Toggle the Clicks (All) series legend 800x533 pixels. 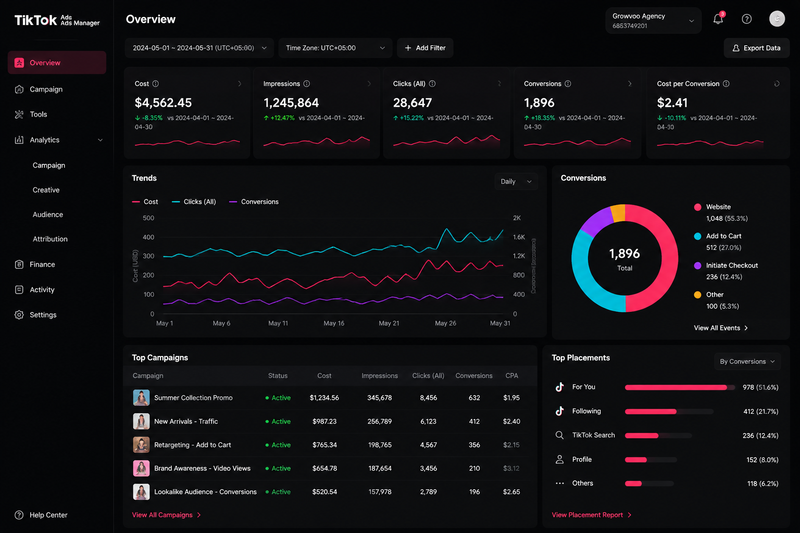[194, 202]
